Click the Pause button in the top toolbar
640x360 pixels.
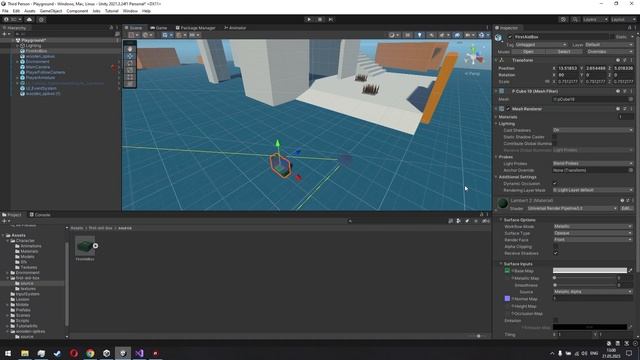coord(320,19)
